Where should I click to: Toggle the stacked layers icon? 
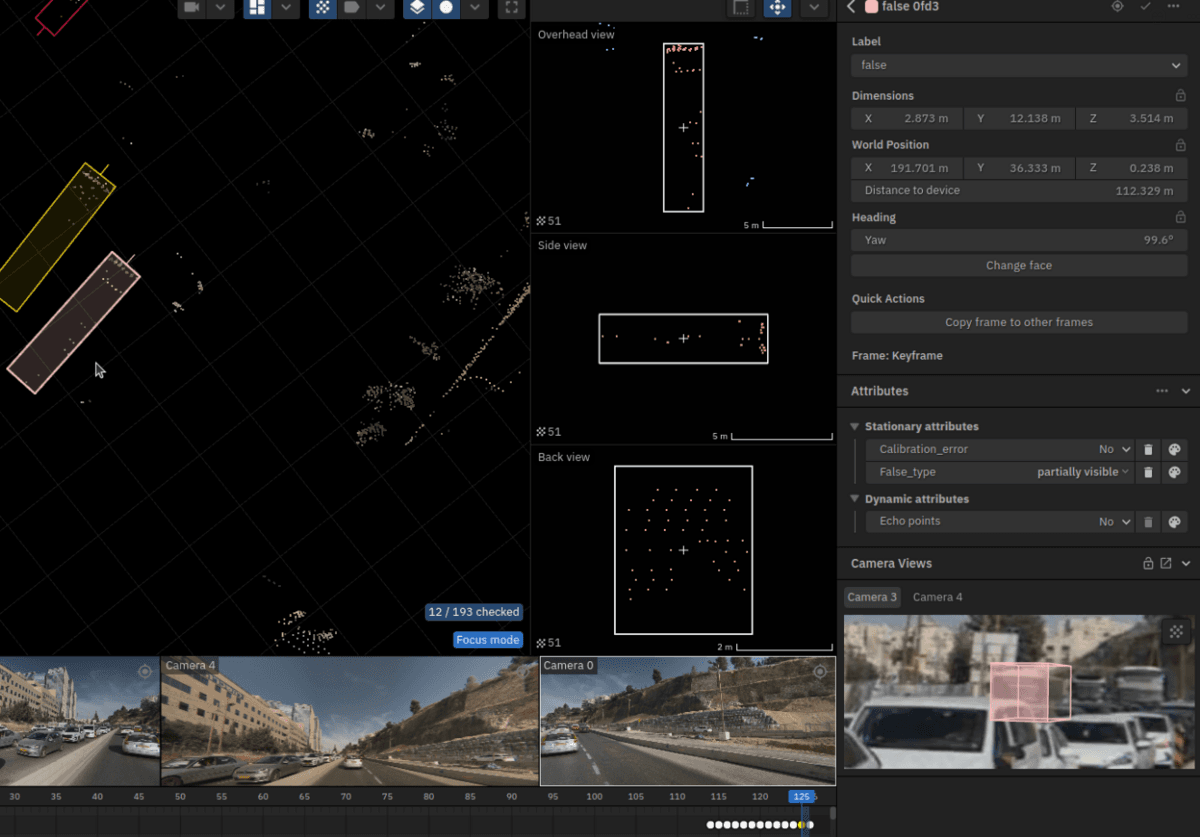click(x=417, y=8)
